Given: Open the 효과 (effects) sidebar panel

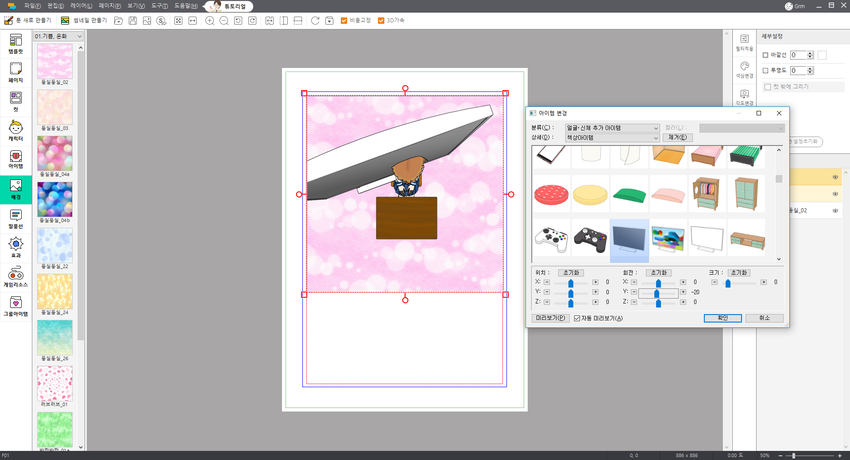Looking at the screenshot, I should 16,248.
